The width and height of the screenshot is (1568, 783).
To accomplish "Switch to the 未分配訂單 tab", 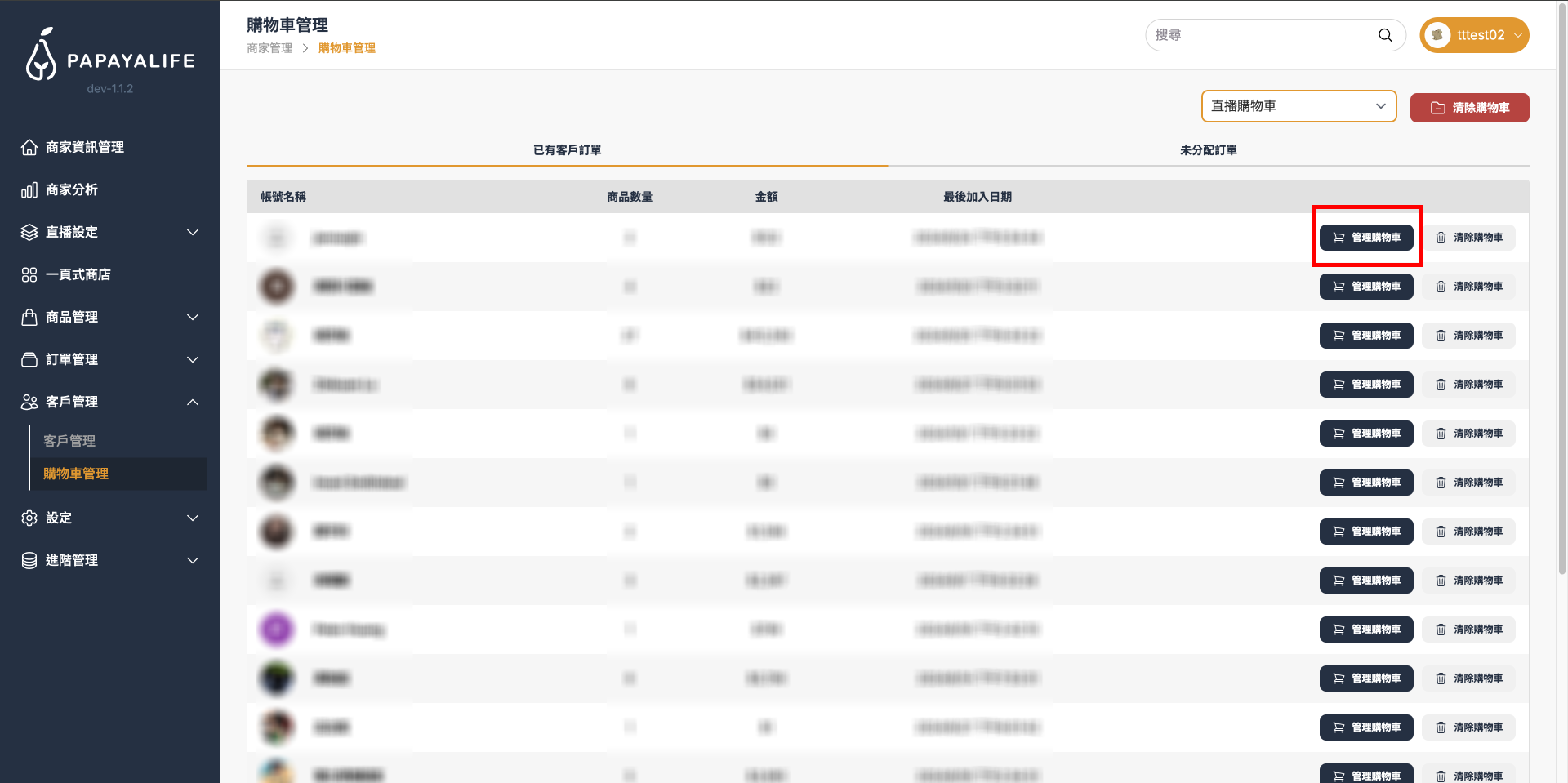I will (1208, 150).
